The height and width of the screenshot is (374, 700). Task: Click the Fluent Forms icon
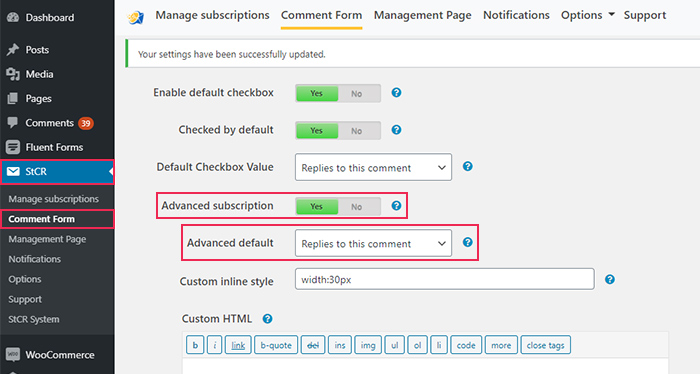click(13, 147)
